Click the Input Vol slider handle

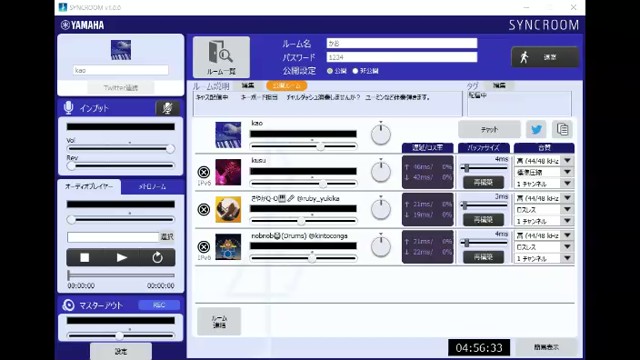point(171,149)
